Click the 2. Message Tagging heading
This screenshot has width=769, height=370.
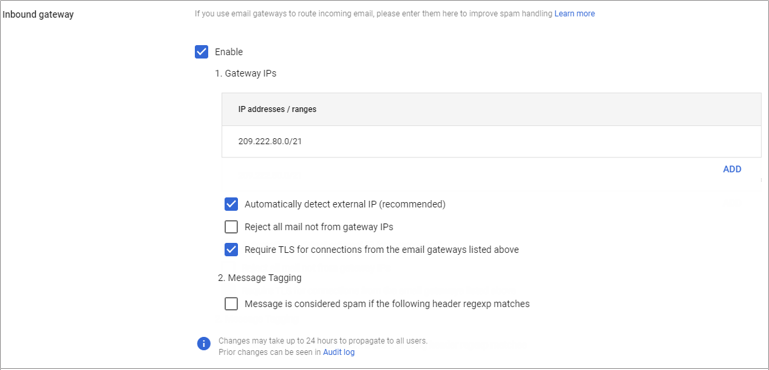pyautogui.click(x=259, y=278)
